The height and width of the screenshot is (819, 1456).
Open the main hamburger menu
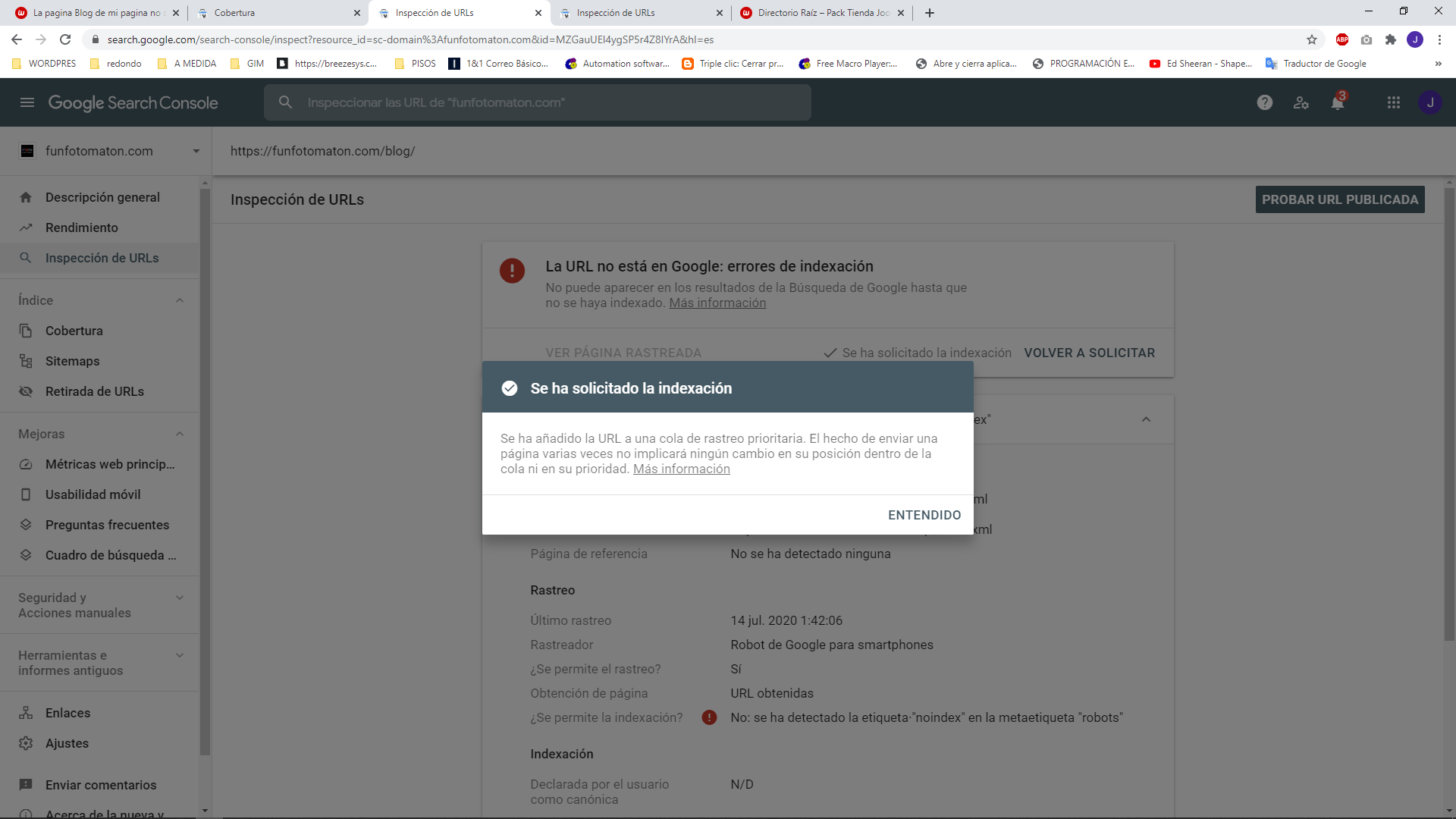click(27, 102)
